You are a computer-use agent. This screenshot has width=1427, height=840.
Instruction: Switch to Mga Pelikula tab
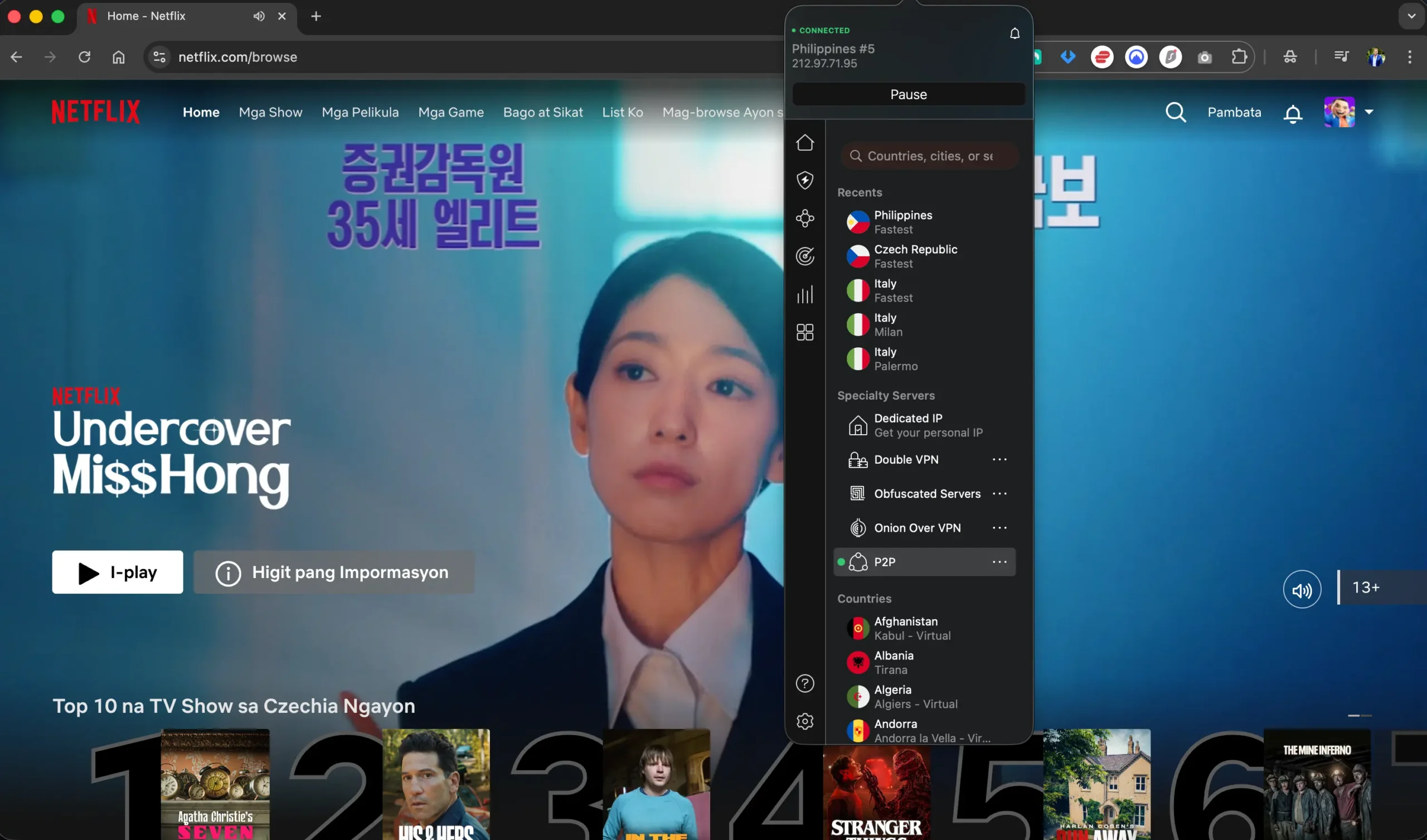[360, 112]
